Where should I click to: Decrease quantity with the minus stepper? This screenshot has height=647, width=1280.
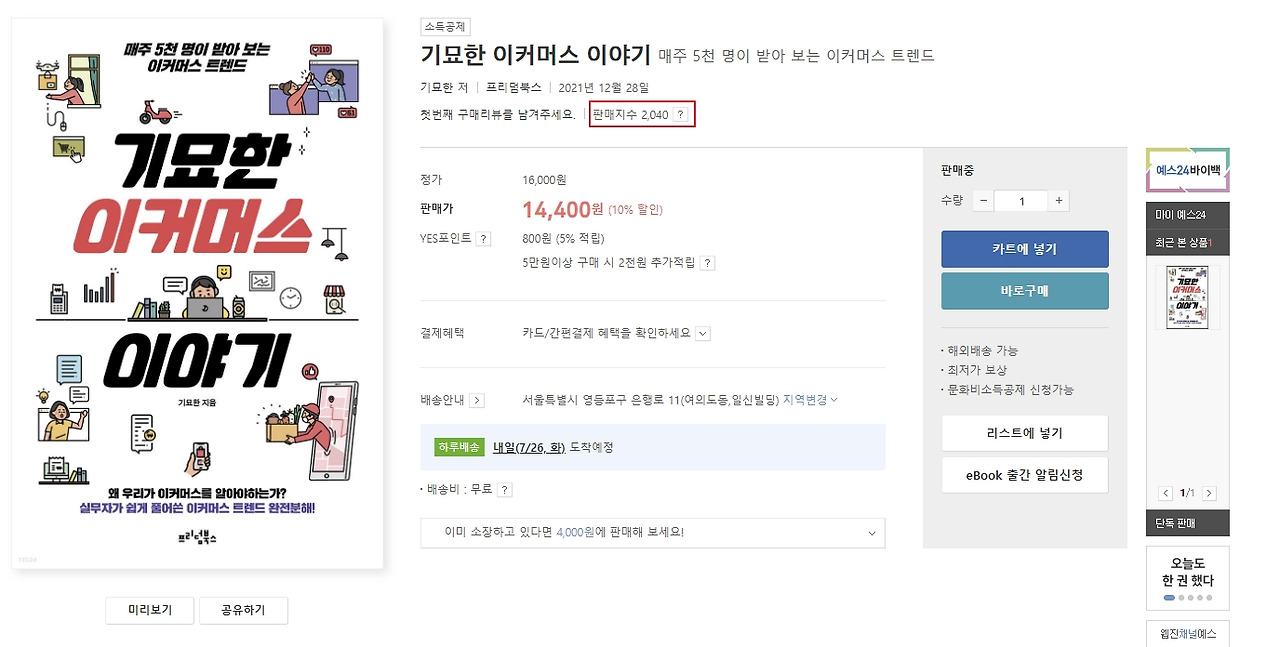(x=982, y=200)
